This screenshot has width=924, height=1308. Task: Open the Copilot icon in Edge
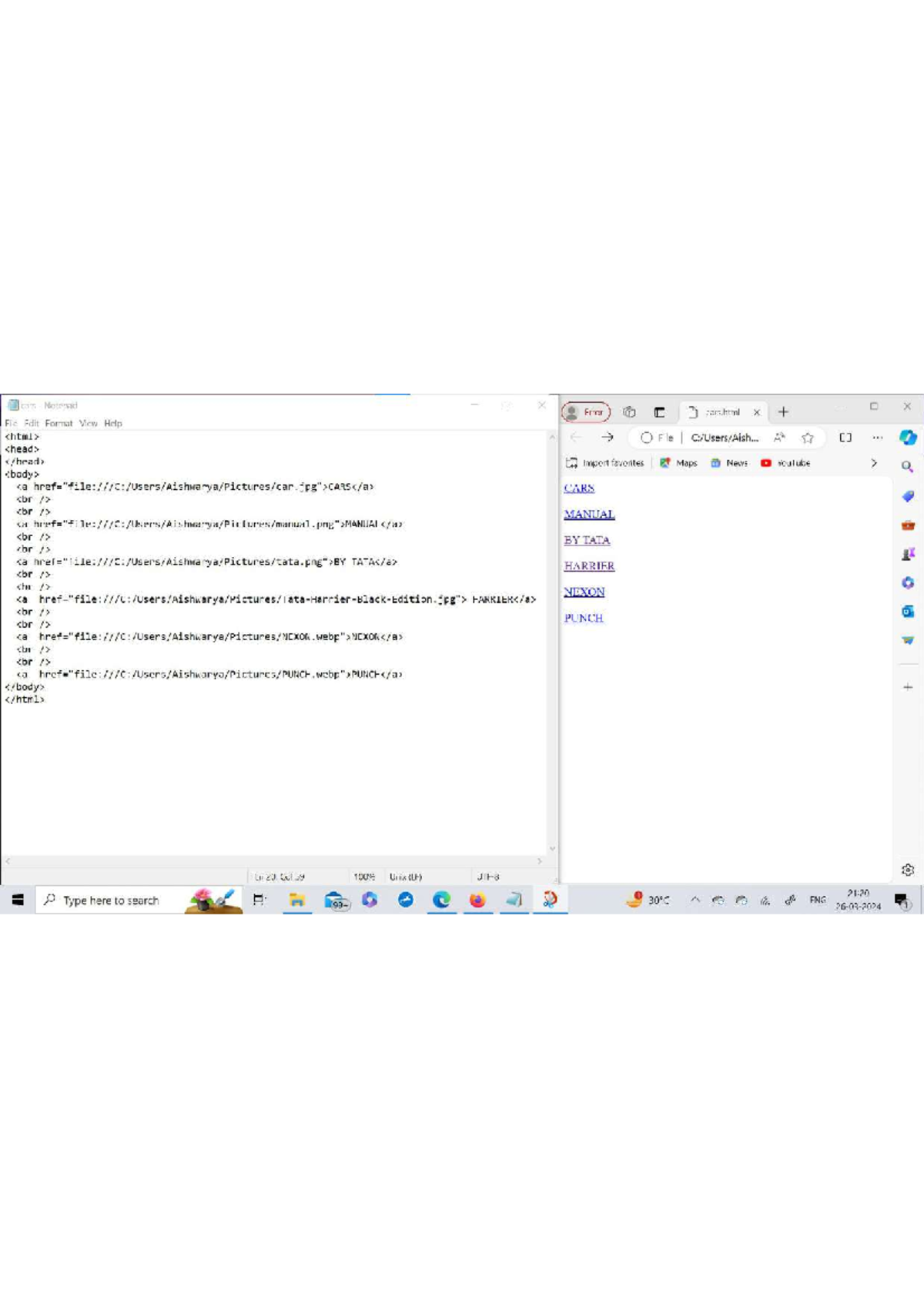tap(908, 438)
